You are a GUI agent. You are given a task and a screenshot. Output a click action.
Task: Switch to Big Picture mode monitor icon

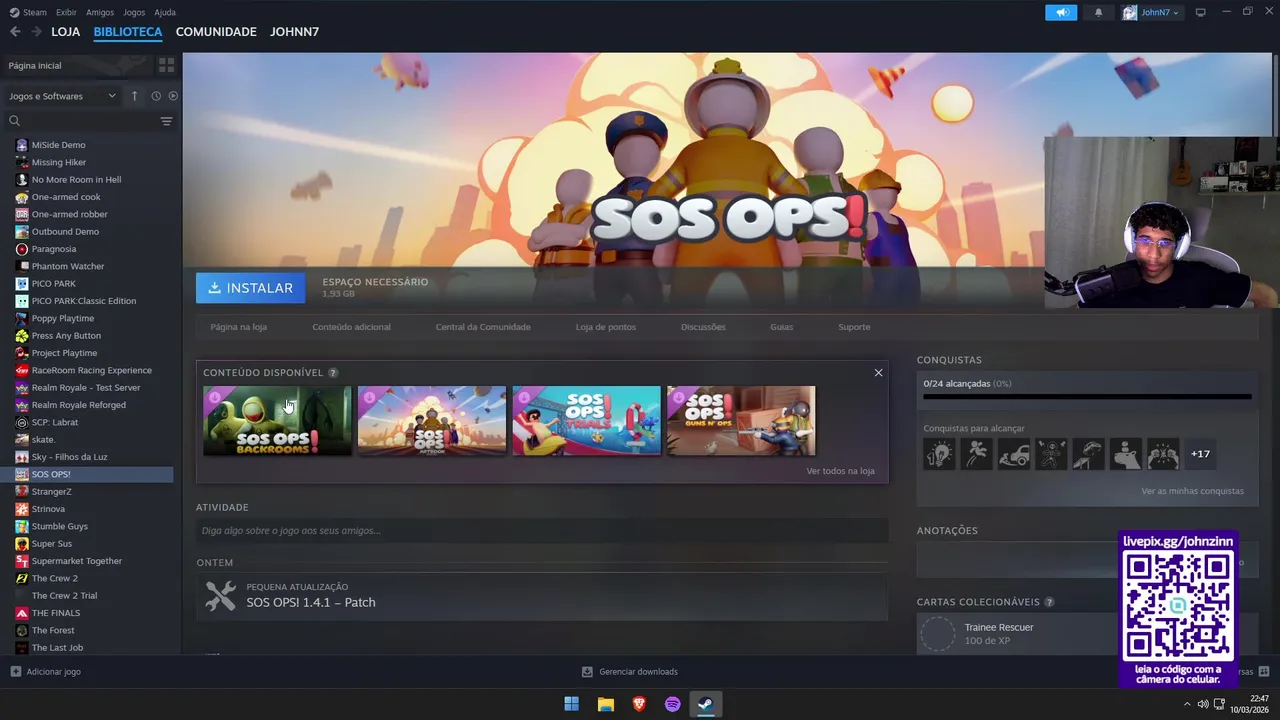pyautogui.click(x=1201, y=12)
